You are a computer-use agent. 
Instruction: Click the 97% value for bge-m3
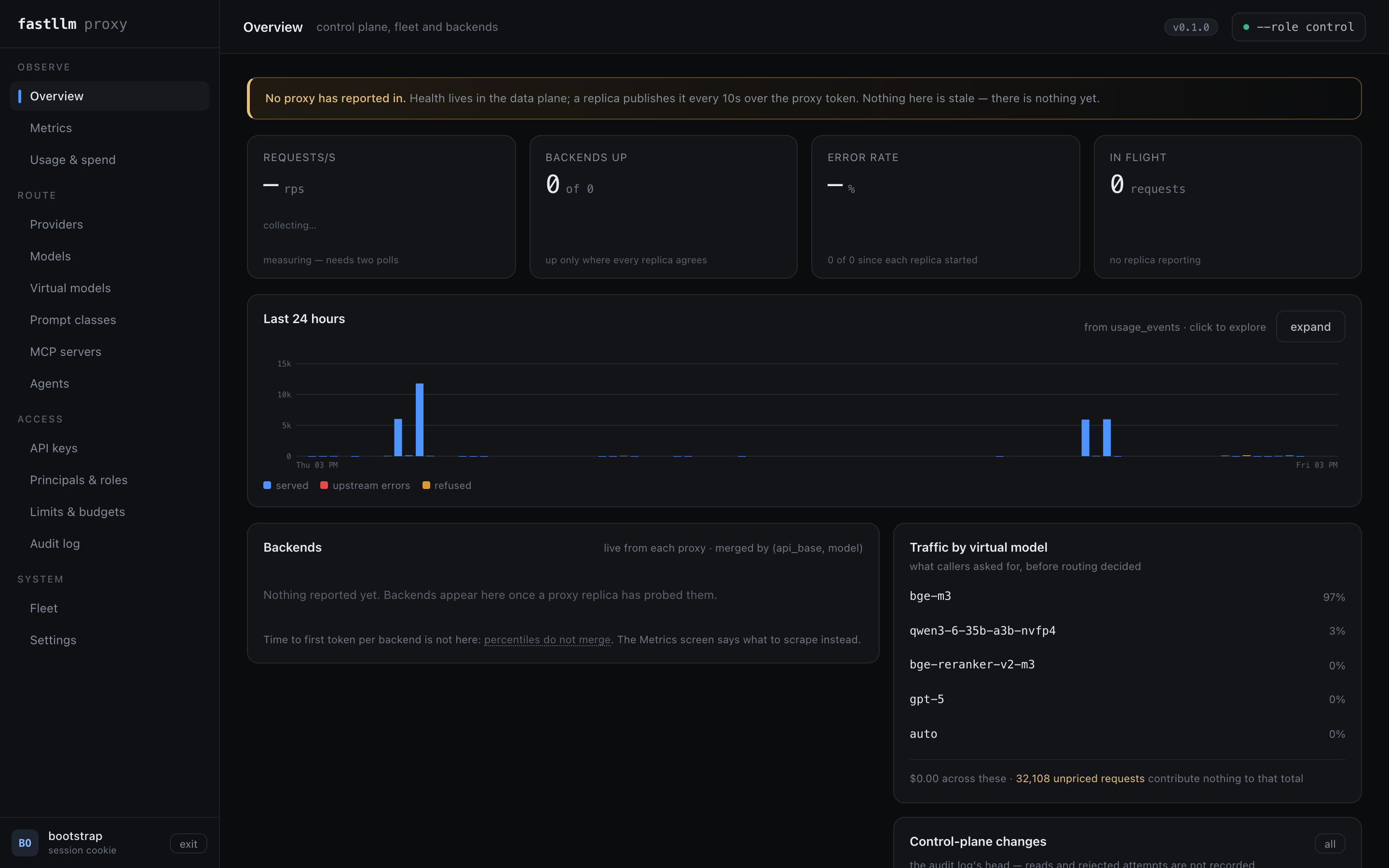click(x=1334, y=597)
